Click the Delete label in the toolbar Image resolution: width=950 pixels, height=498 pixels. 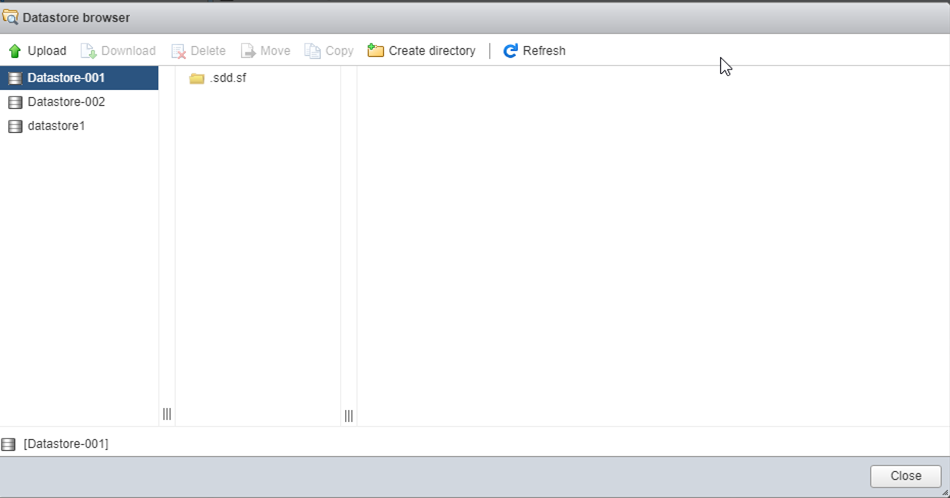click(x=208, y=51)
